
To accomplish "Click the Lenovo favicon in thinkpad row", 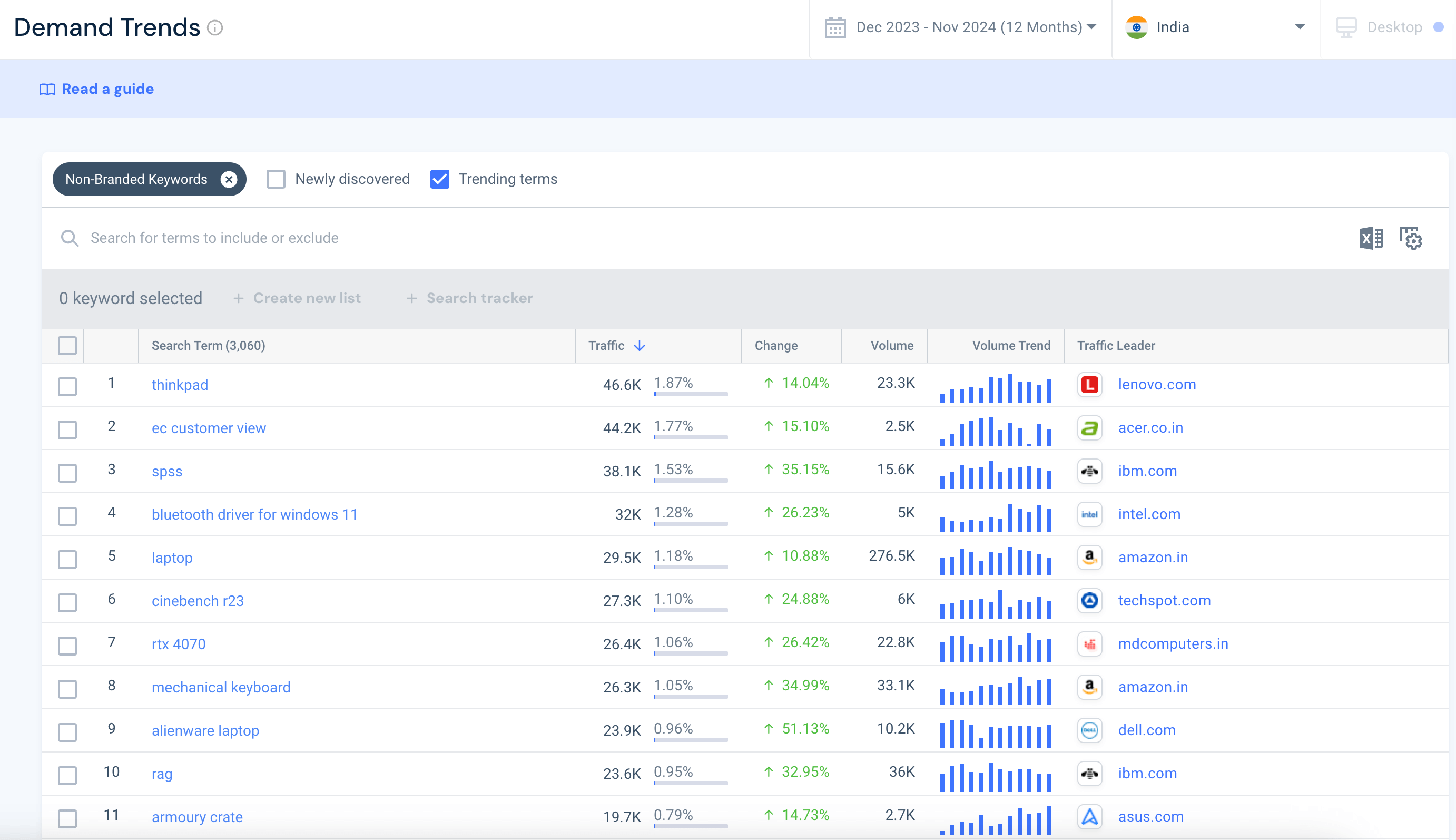I will (1089, 385).
